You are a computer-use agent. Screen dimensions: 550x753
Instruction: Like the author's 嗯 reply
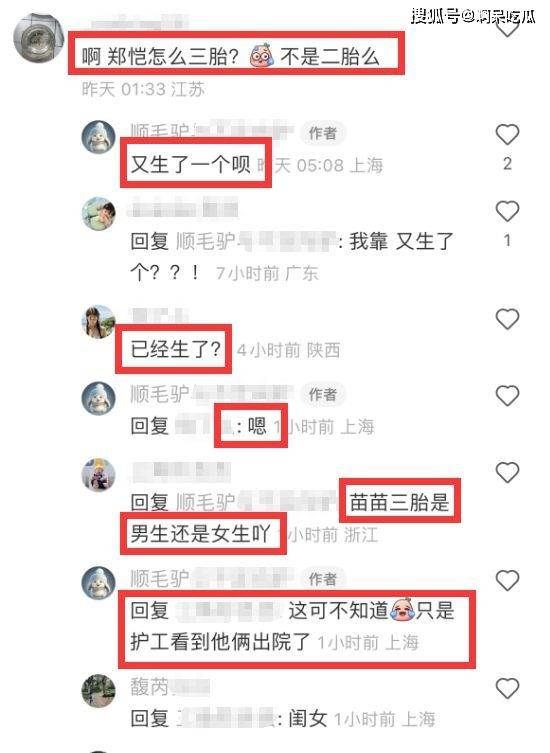click(507, 396)
